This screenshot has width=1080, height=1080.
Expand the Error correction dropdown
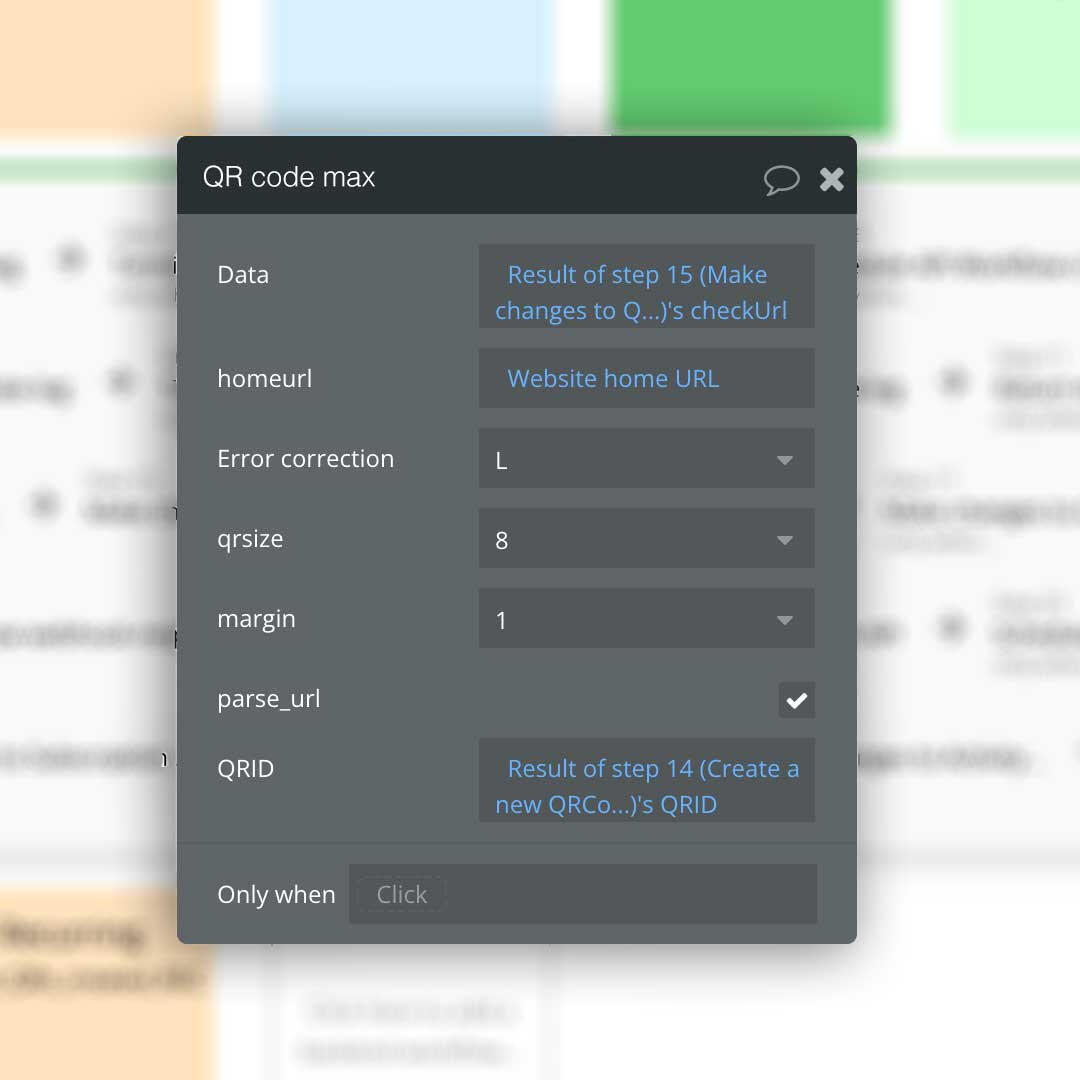pyautogui.click(x=646, y=459)
